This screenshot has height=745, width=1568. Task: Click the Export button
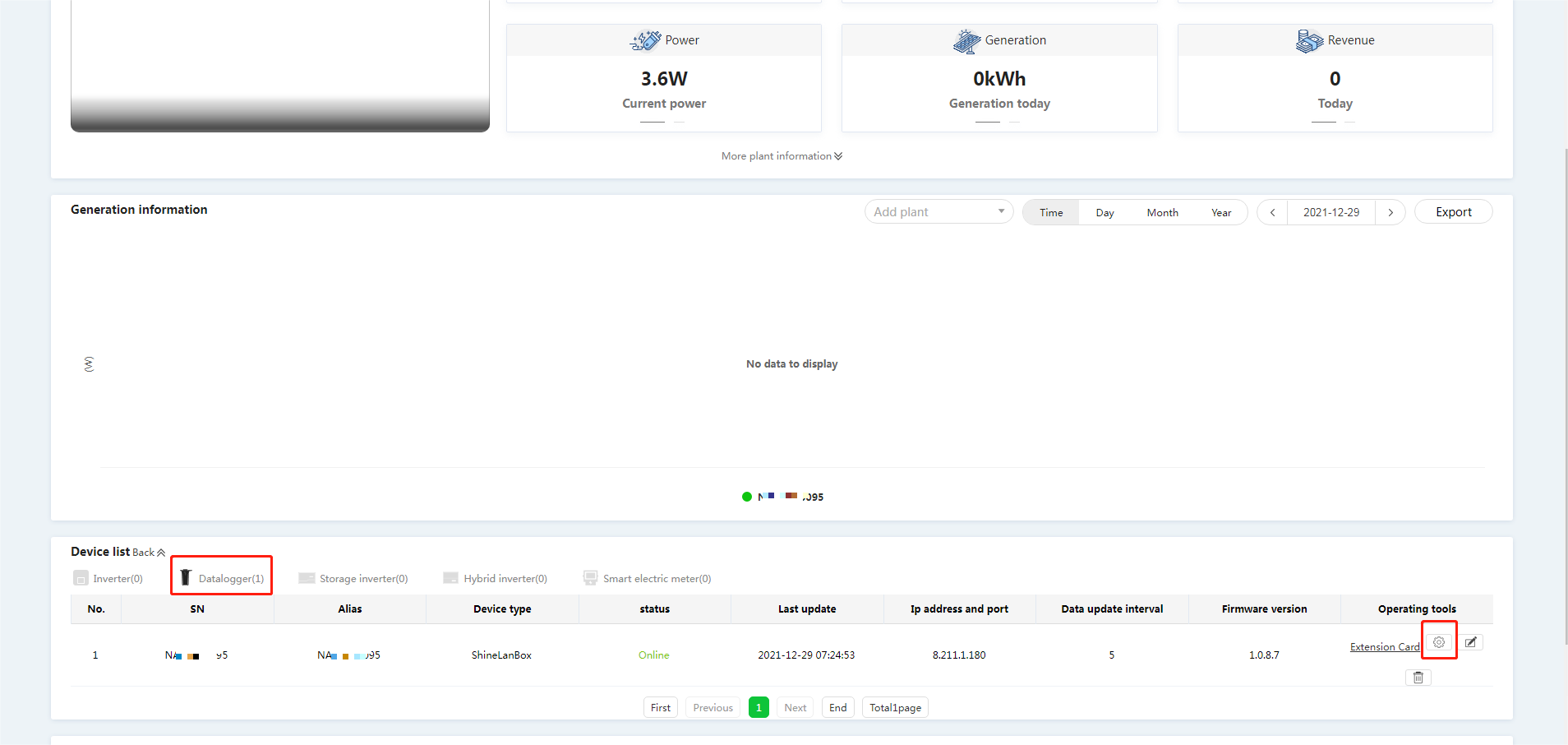(x=1453, y=212)
